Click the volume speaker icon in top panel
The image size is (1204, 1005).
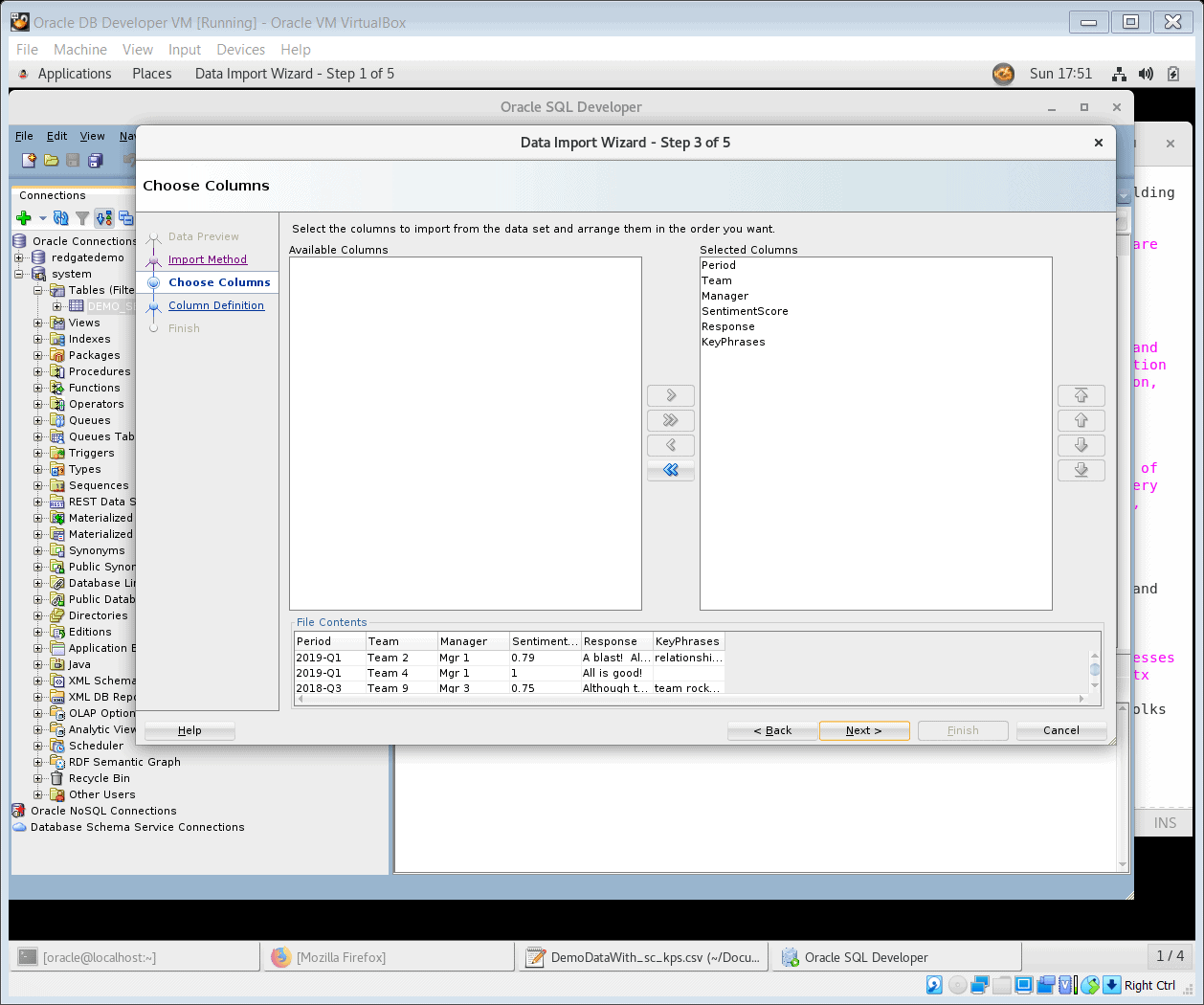[x=1146, y=74]
